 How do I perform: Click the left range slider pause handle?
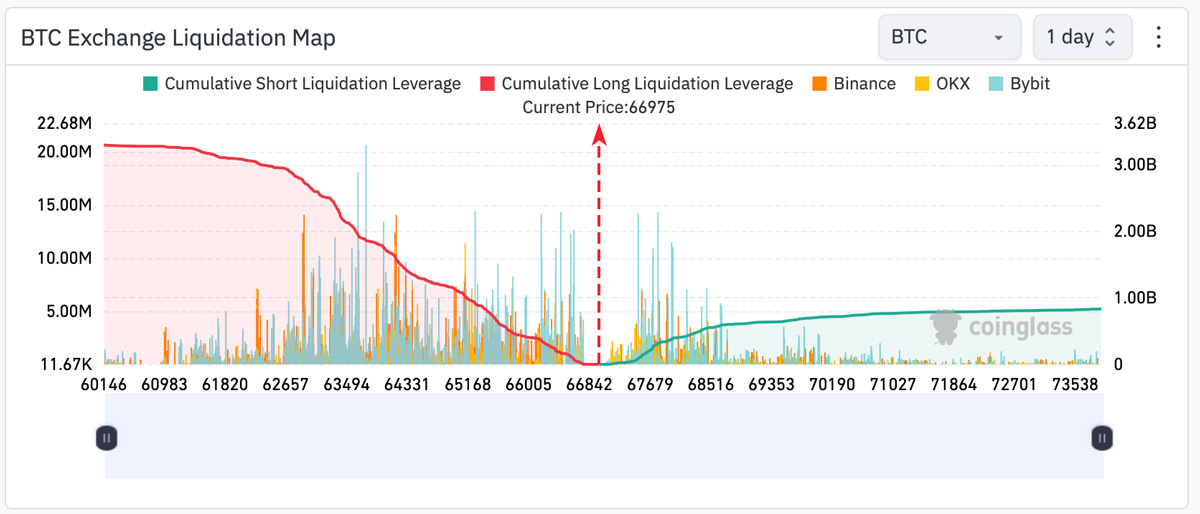coord(107,437)
